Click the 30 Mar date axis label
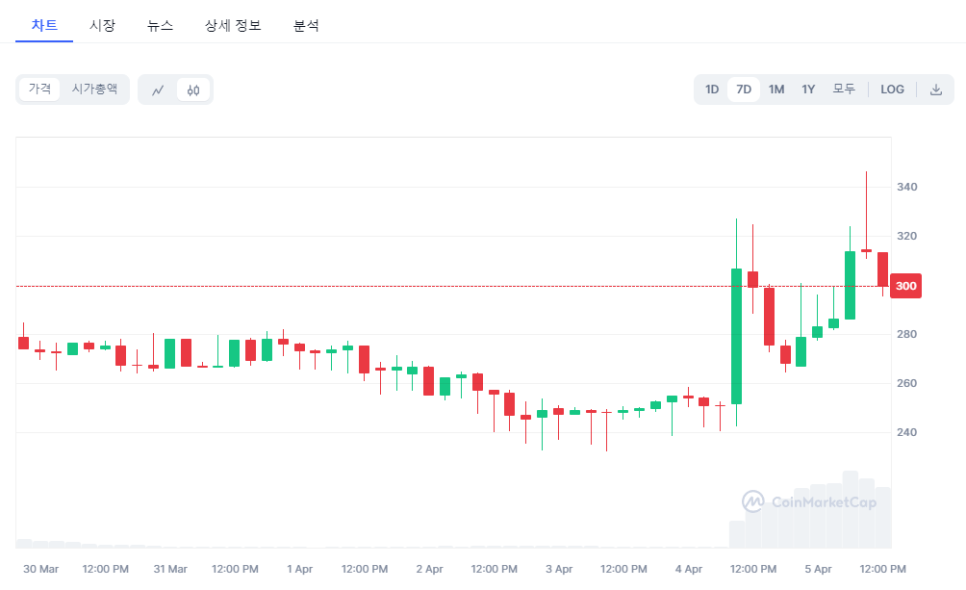Viewport: 966px width, 590px height. pyautogui.click(x=41, y=569)
